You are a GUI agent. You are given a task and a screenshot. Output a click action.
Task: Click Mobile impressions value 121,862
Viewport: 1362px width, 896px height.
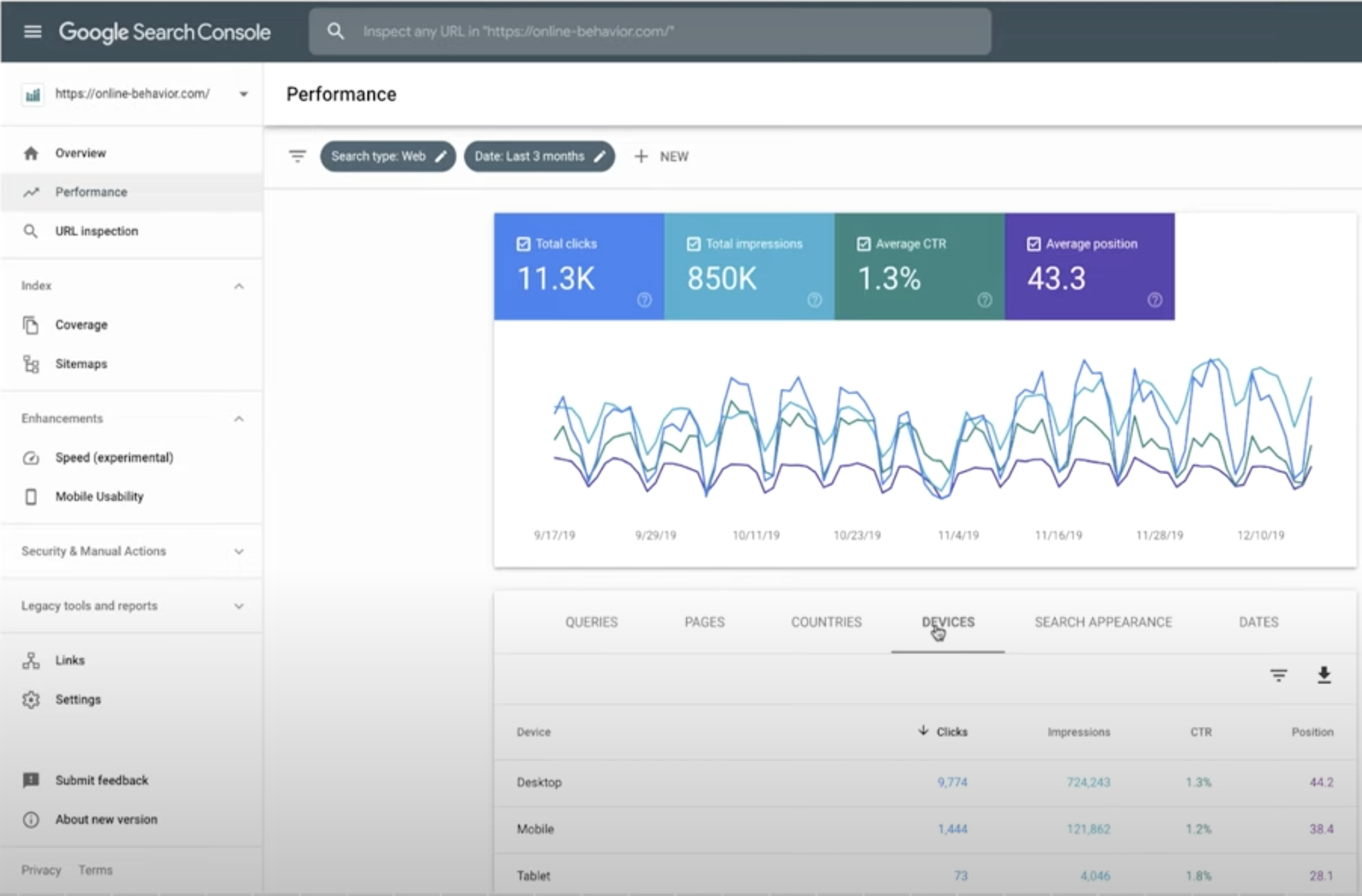[1088, 830]
